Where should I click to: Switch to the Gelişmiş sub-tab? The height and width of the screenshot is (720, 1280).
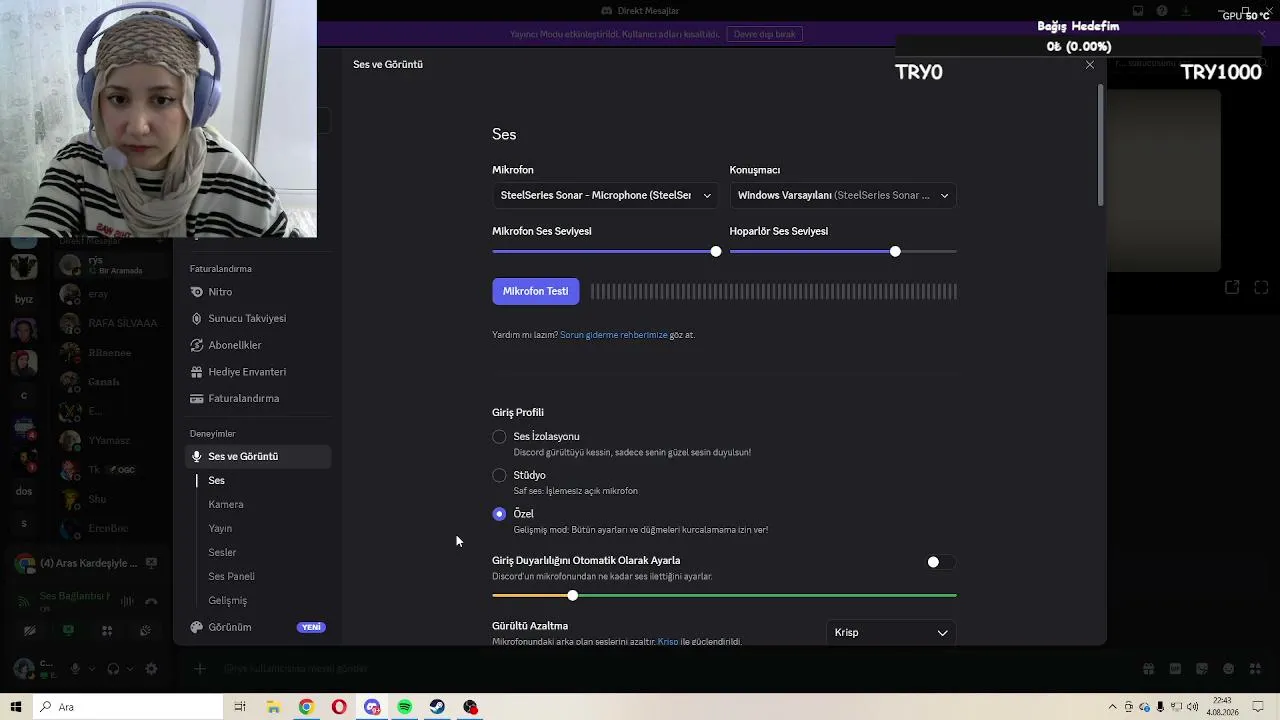[x=227, y=600]
